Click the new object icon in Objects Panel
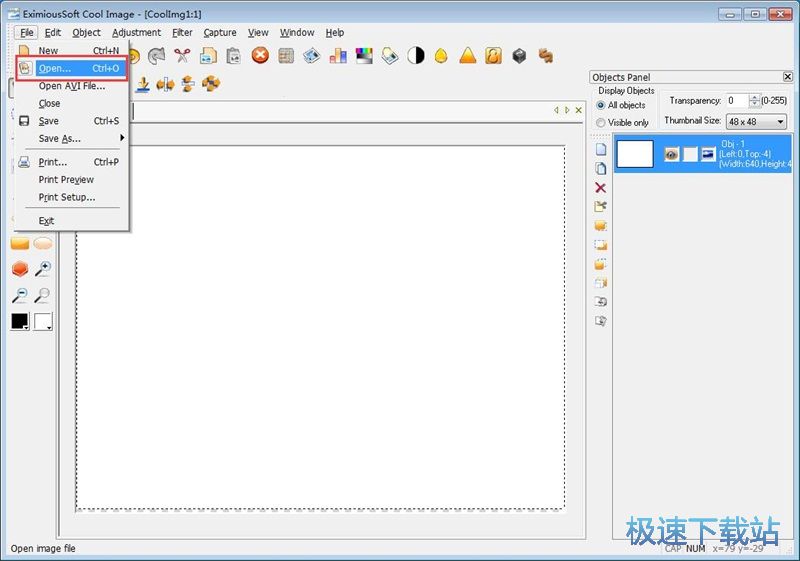This screenshot has height=561, width=800. point(600,149)
